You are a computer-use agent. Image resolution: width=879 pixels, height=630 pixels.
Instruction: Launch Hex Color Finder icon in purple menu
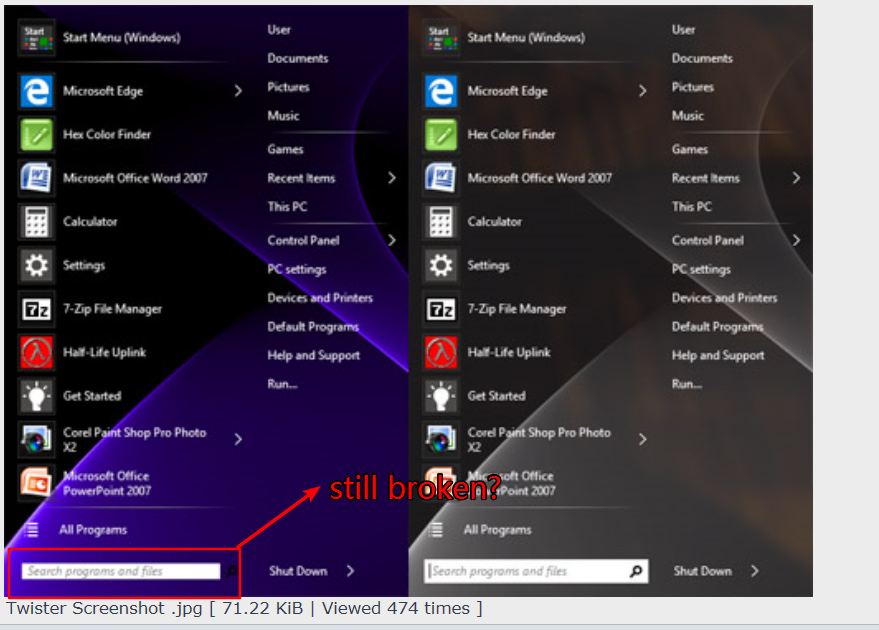click(36, 135)
